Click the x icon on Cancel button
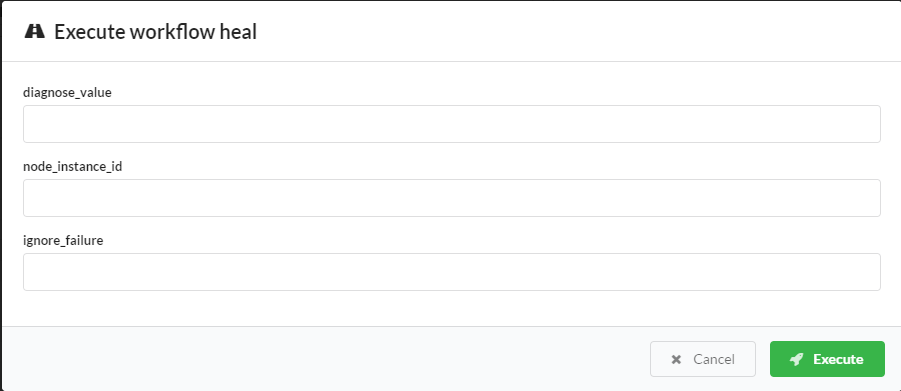Image resolution: width=901 pixels, height=391 pixels. tap(676, 359)
